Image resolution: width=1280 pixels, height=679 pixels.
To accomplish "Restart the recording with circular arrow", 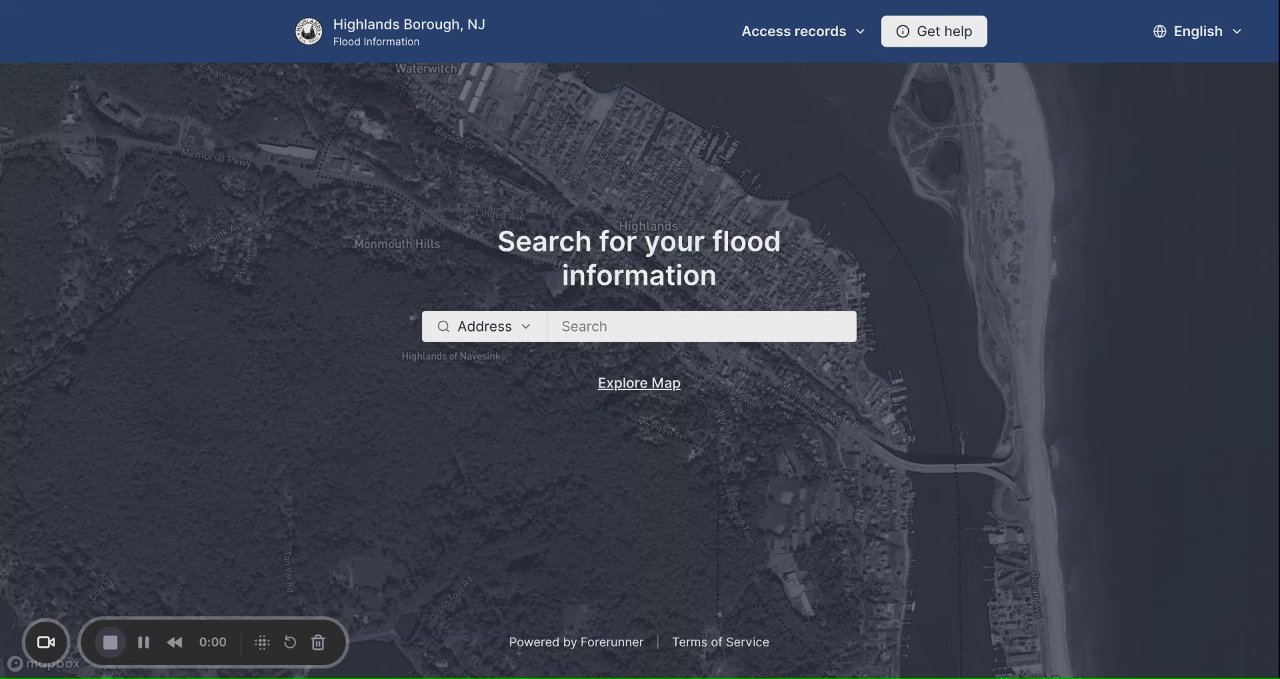I will 290,642.
